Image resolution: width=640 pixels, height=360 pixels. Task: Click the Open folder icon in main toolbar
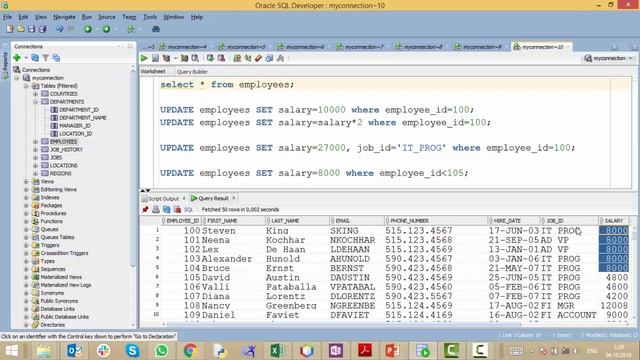[20, 29]
